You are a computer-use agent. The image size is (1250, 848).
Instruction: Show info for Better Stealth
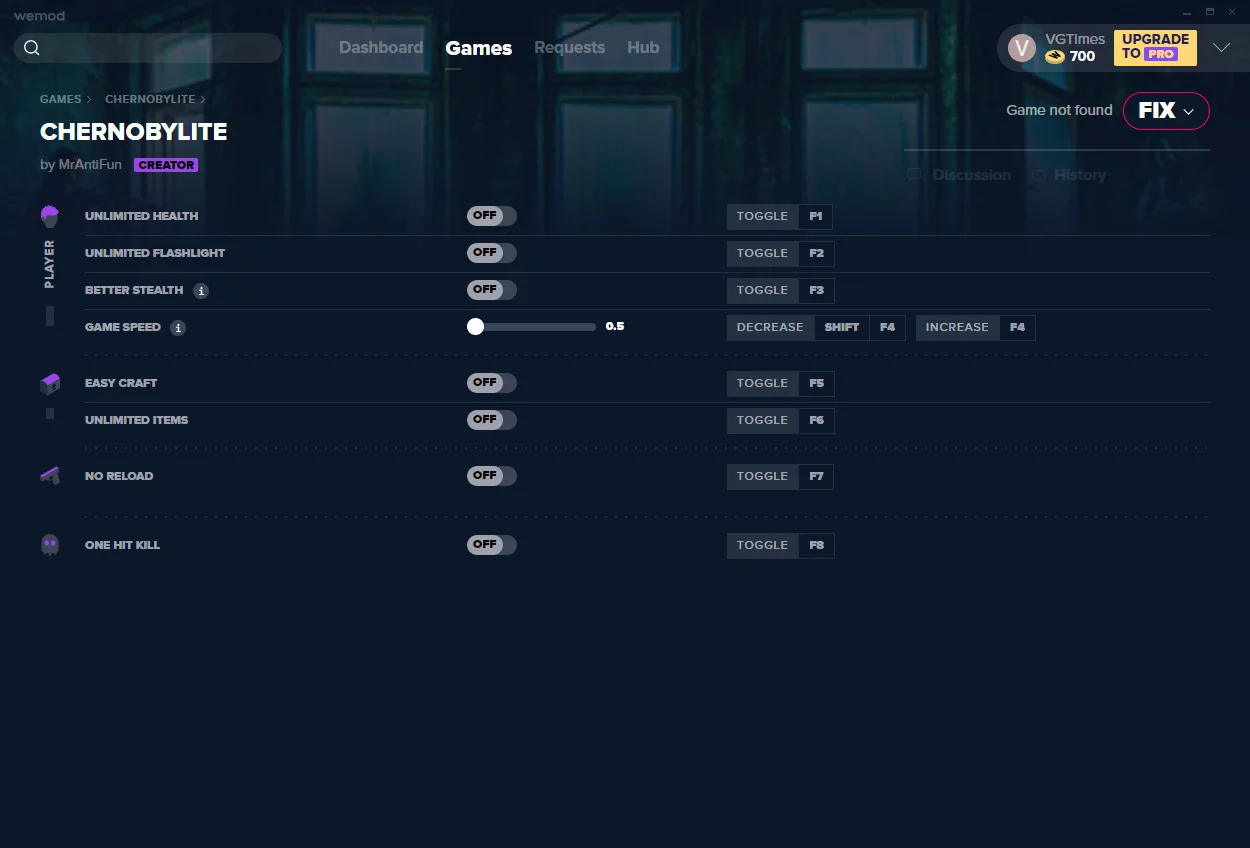[x=201, y=291]
